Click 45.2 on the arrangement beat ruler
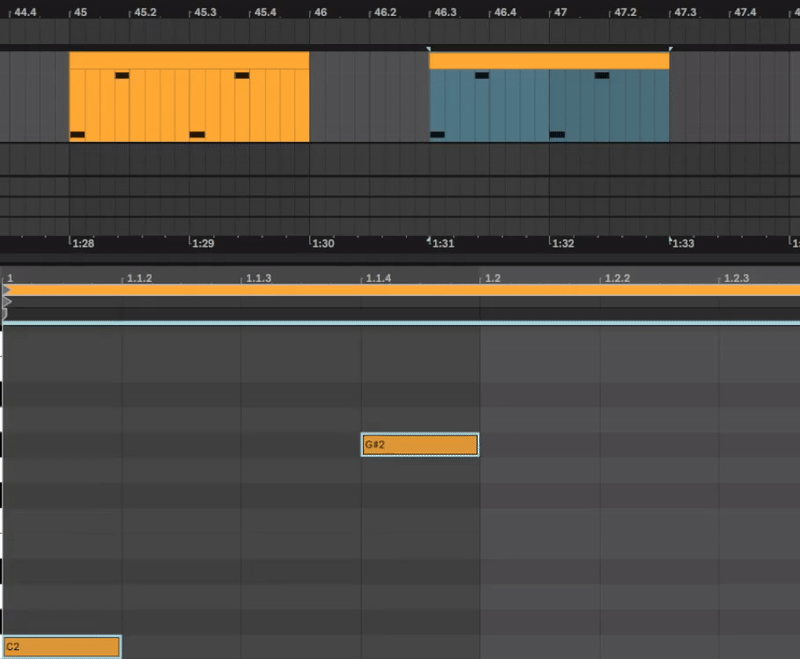The width and height of the screenshot is (800, 659). [x=145, y=12]
